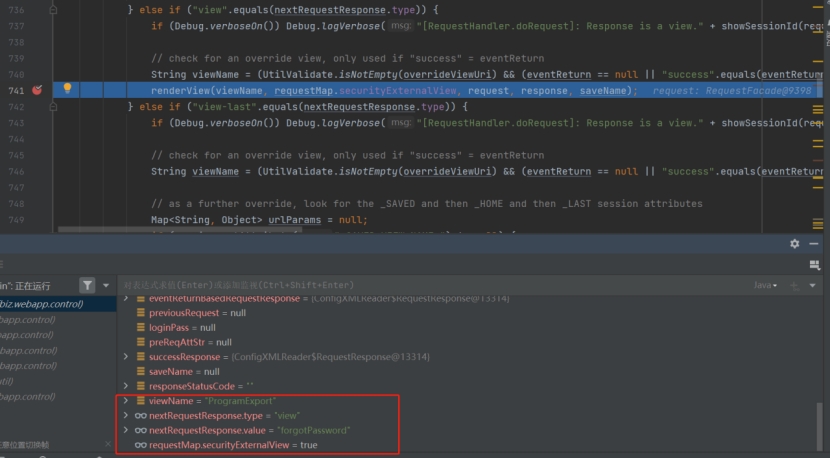Click the lightbulb intention icon on line 741
Image resolution: width=830 pixels, height=458 pixels.
[x=67, y=88]
